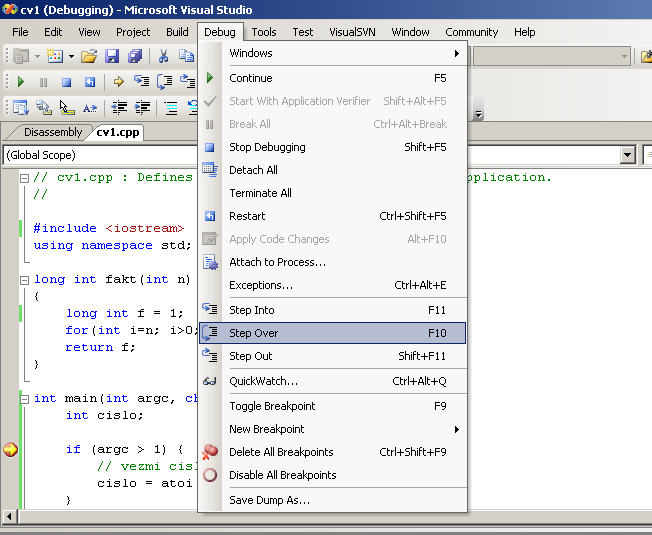
Task: Open the File menu
Action: (x=20, y=32)
